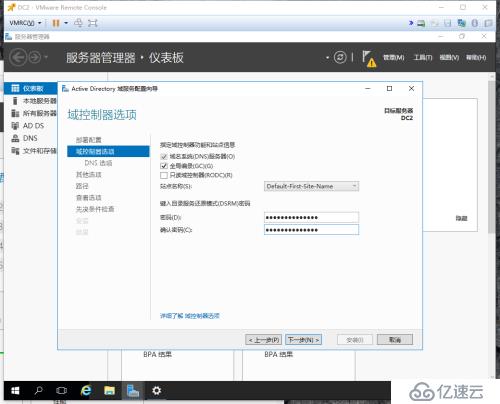This screenshot has width=500, height=404.
Task: Toggle the DNS server checkbox
Action: click(164, 156)
